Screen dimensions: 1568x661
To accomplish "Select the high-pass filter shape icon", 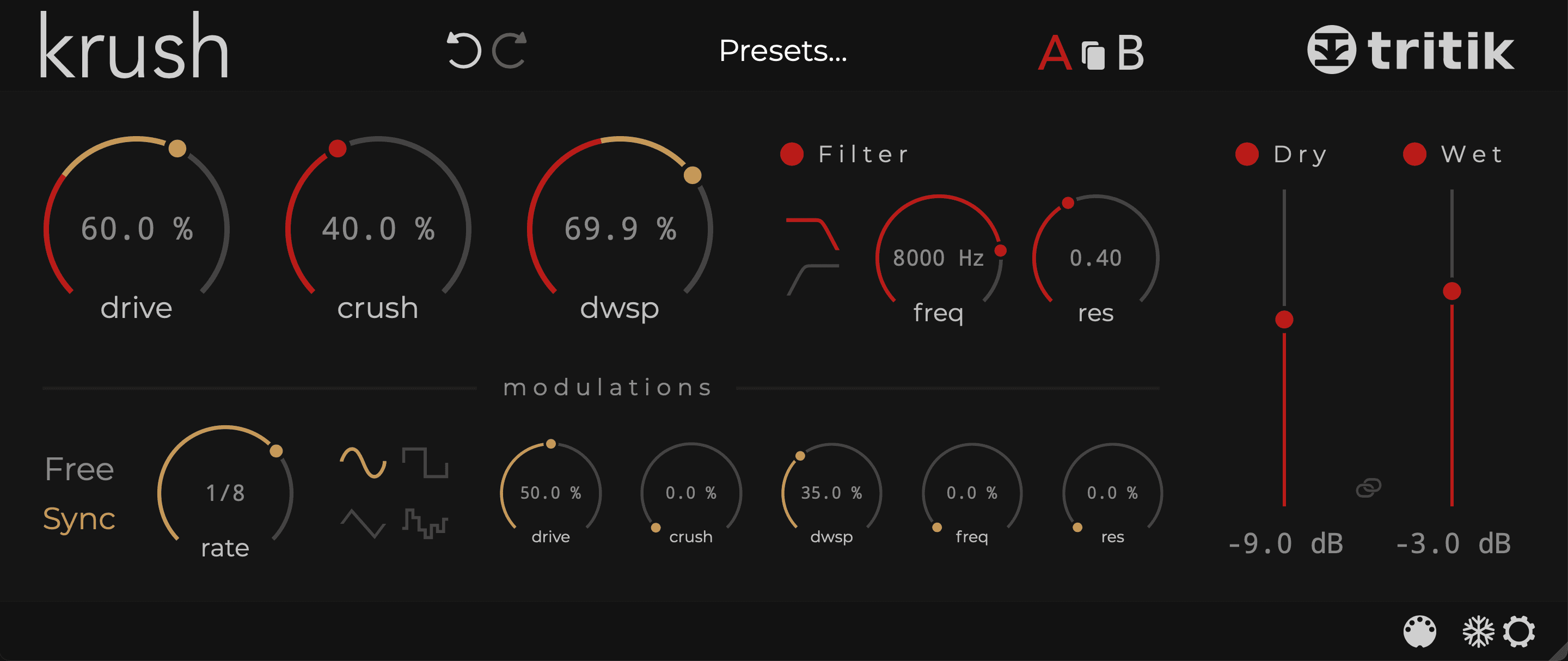I will tap(813, 280).
